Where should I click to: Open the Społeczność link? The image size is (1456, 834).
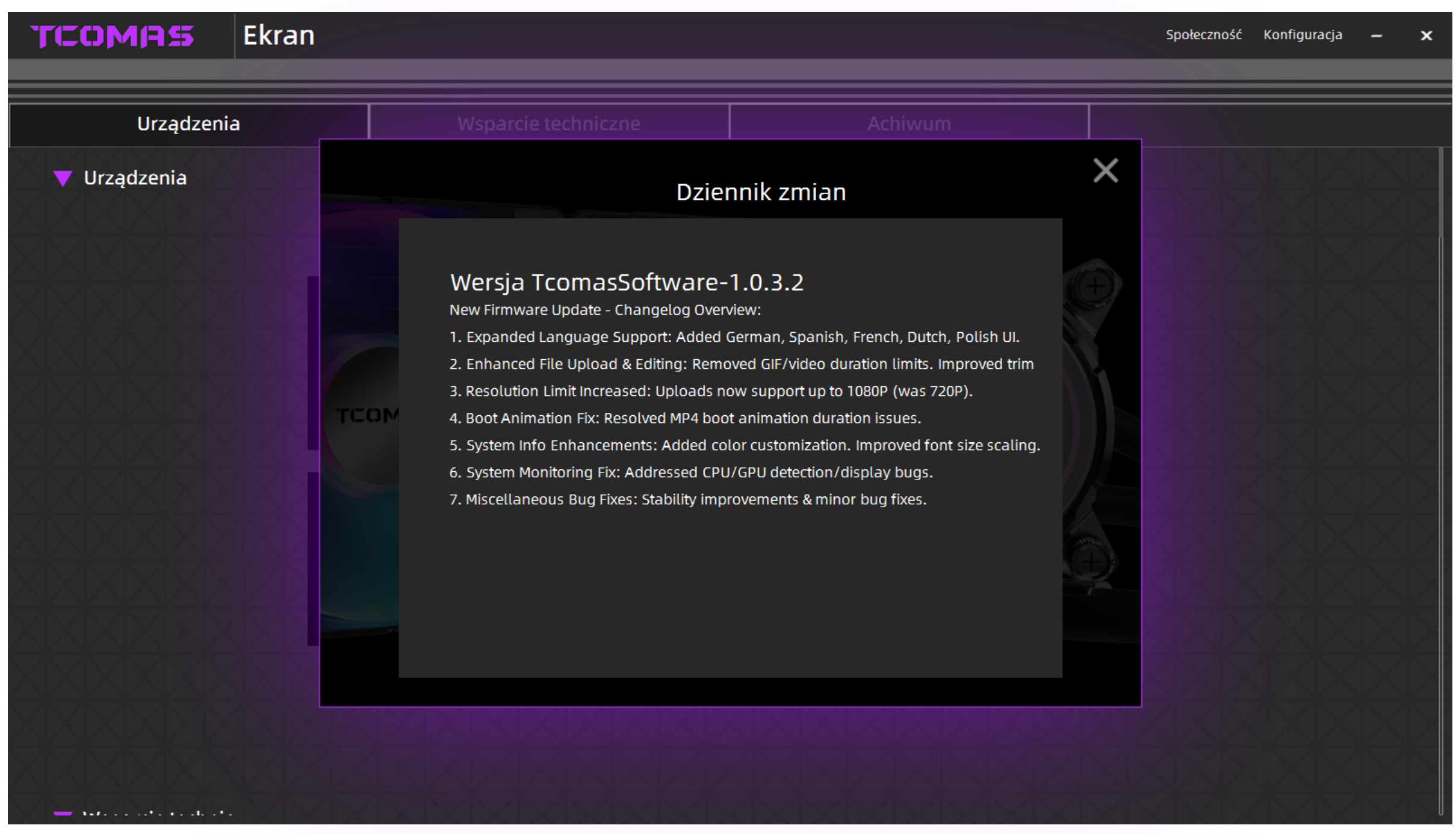(x=1203, y=35)
